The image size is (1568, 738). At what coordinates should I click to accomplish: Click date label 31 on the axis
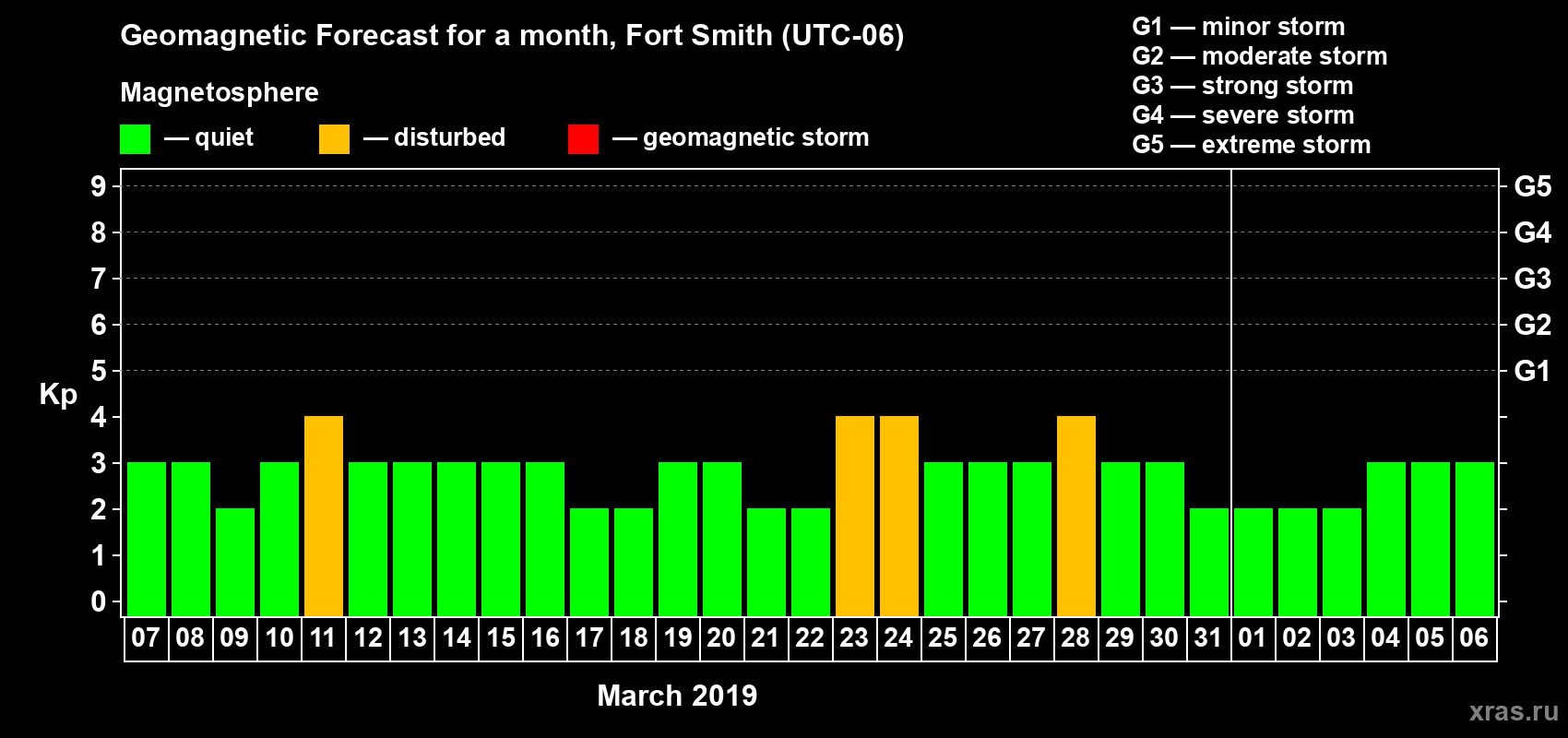tap(1208, 637)
